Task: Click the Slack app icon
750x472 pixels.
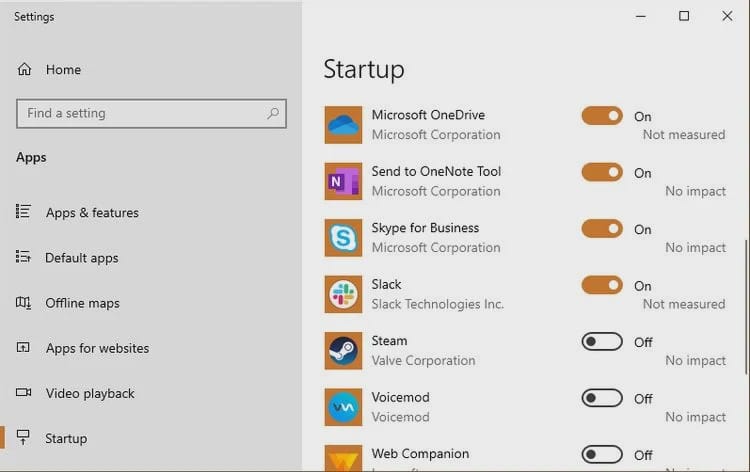Action: 343,294
